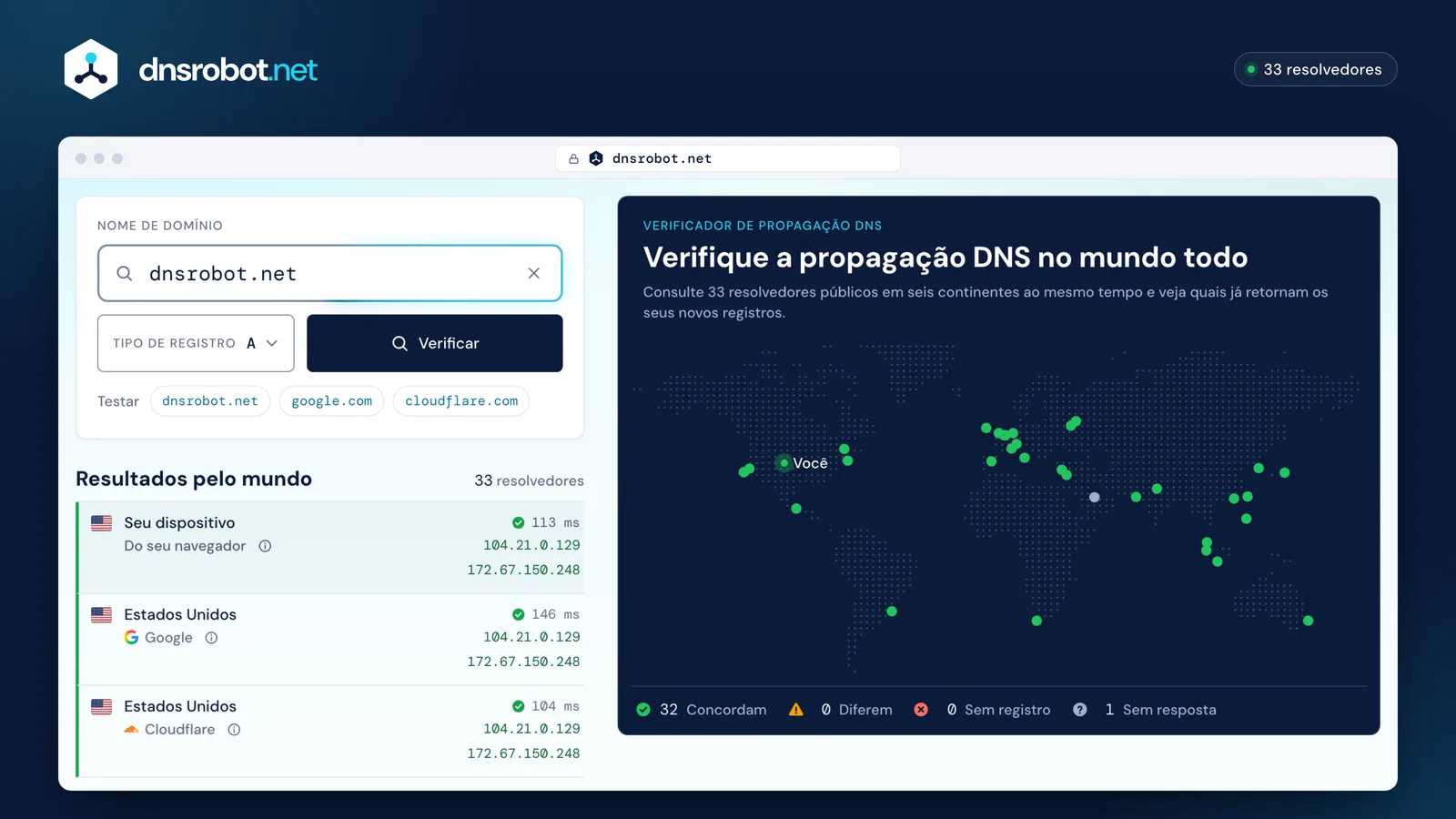Click the US flag in the Google row

click(x=102, y=615)
